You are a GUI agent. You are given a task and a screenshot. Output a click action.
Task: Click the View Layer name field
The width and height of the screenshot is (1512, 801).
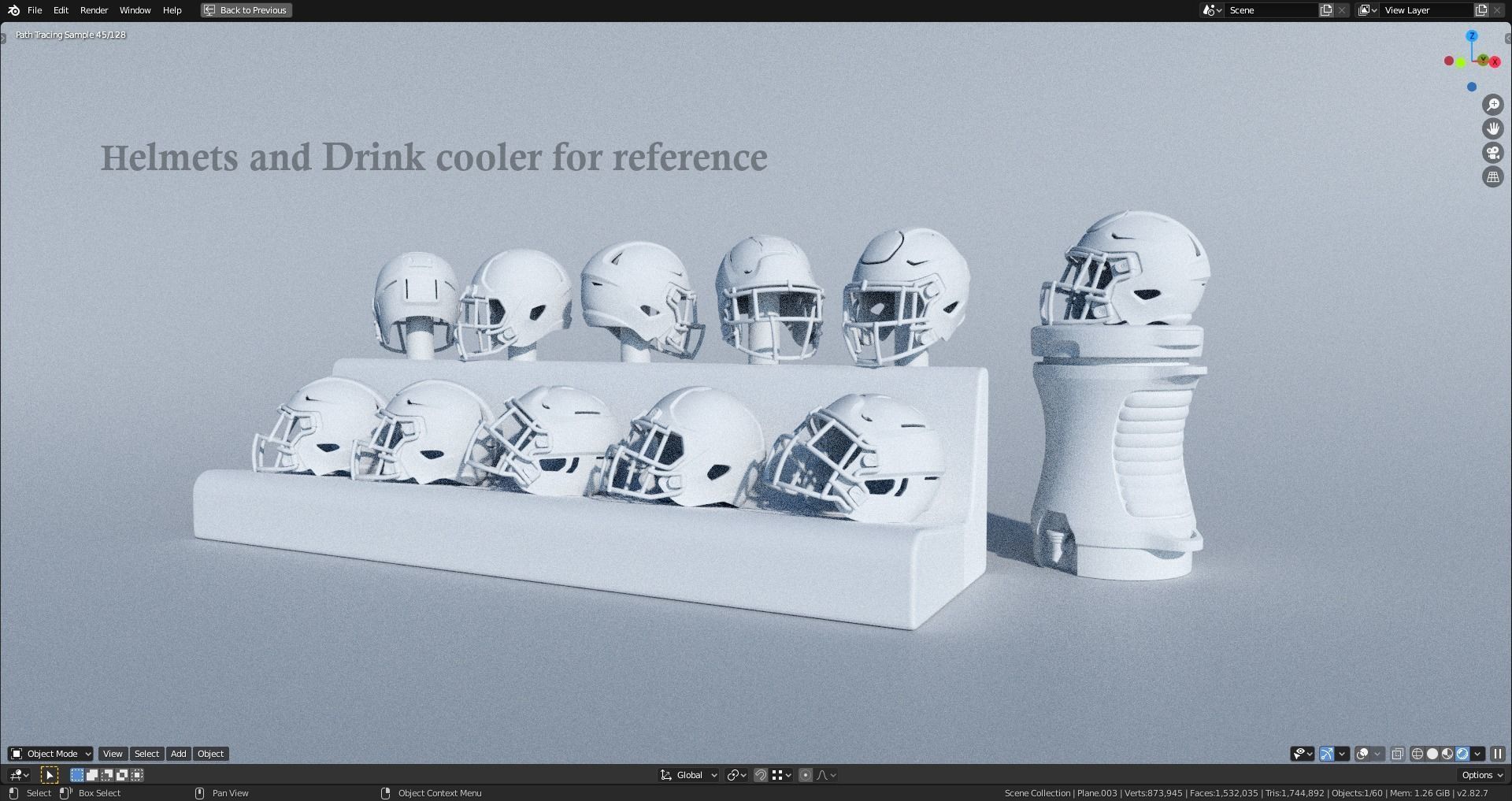coord(1426,10)
